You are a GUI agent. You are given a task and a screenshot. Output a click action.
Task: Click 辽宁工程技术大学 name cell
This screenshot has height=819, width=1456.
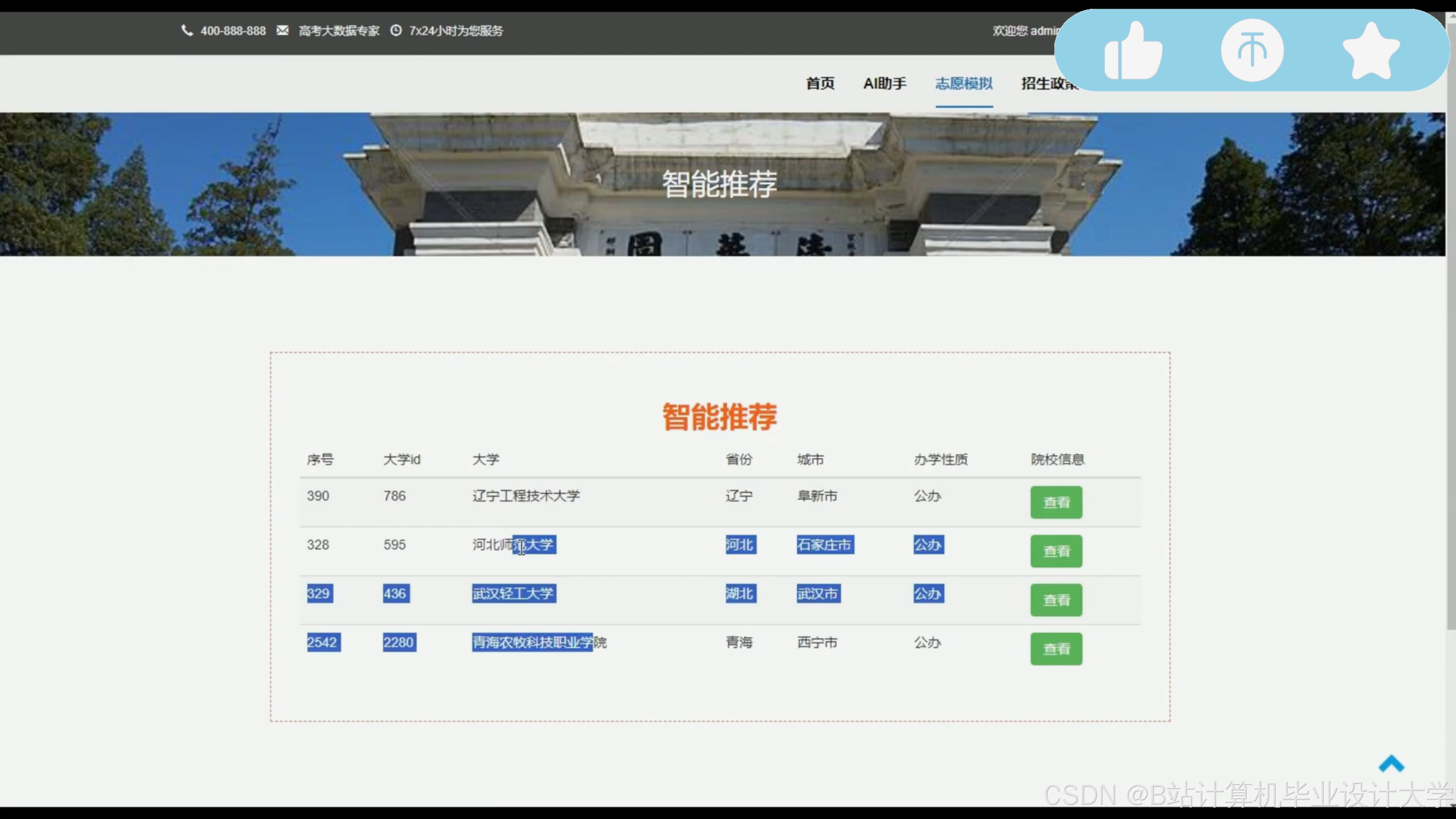click(x=526, y=496)
